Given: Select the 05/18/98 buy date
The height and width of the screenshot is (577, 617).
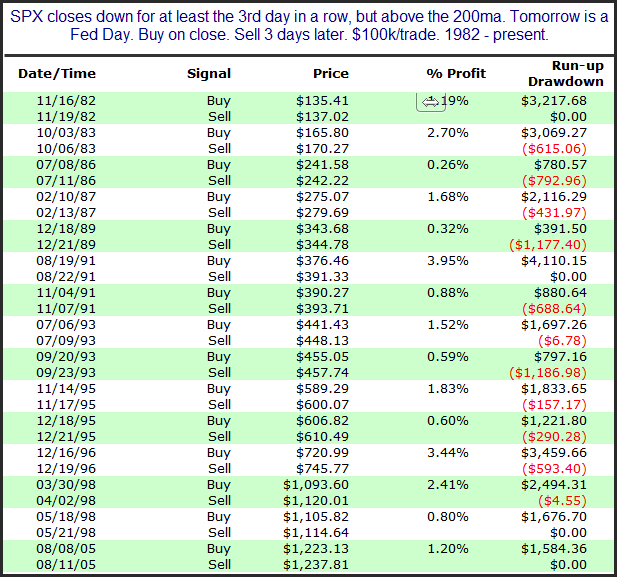Looking at the screenshot, I should coord(66,517).
